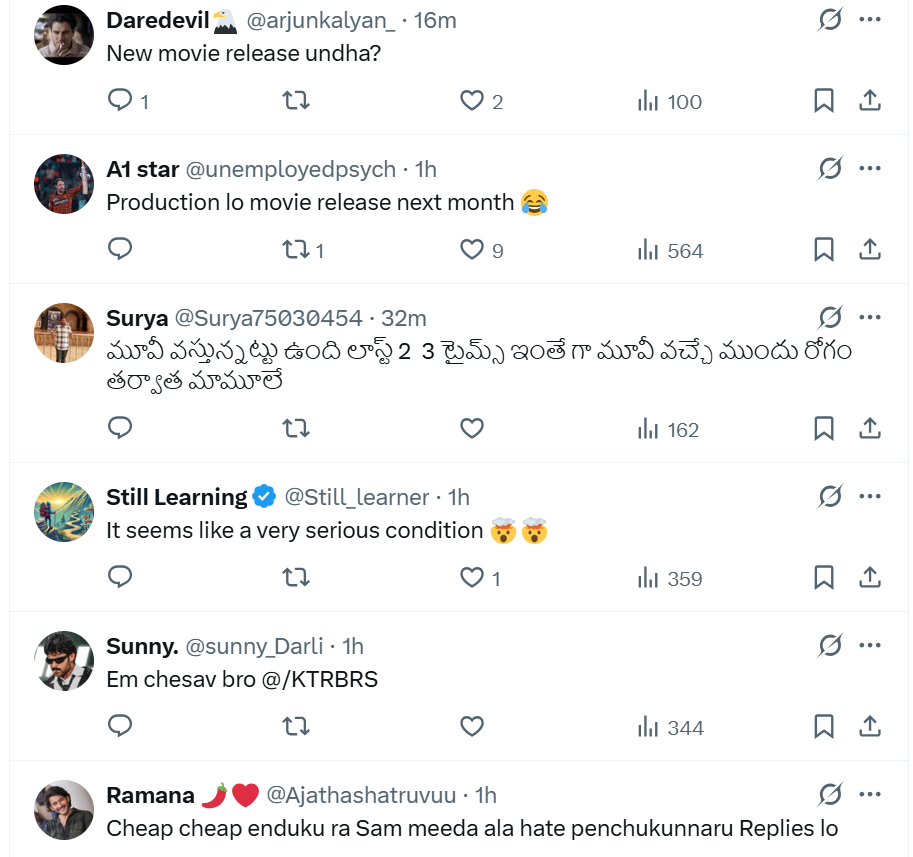Repost Sunny's tweet
913x857 pixels.
click(296, 727)
